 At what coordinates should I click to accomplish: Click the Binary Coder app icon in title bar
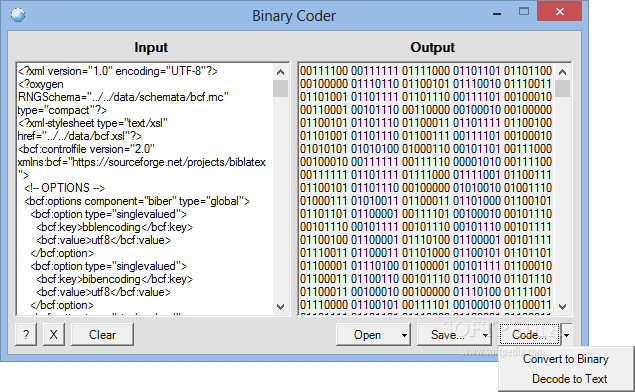(x=18, y=15)
